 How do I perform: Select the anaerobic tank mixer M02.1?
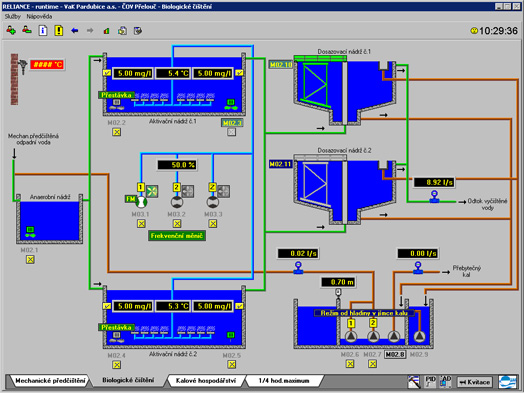[x=30, y=232]
